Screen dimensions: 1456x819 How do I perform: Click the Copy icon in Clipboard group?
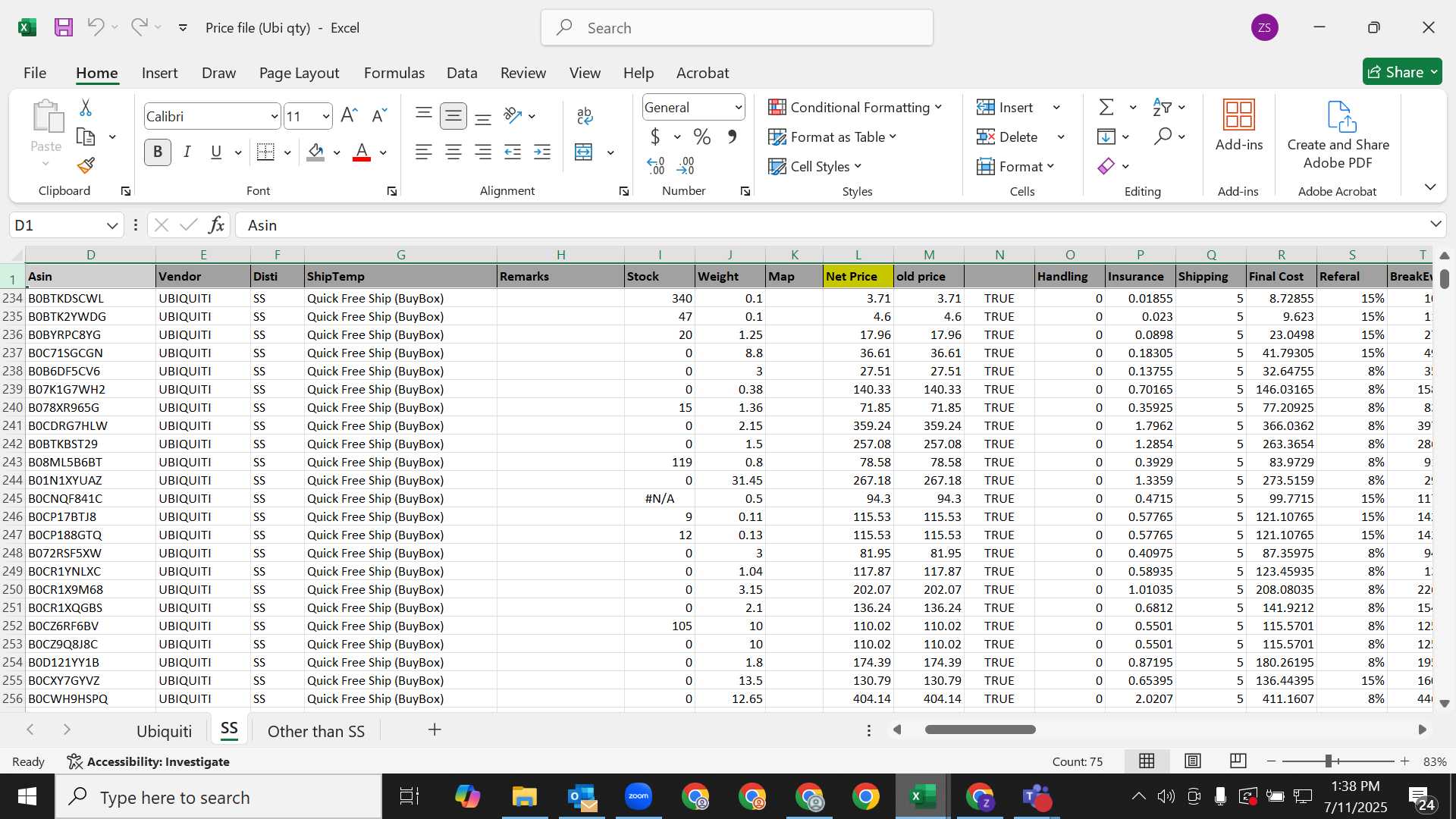pos(86,137)
